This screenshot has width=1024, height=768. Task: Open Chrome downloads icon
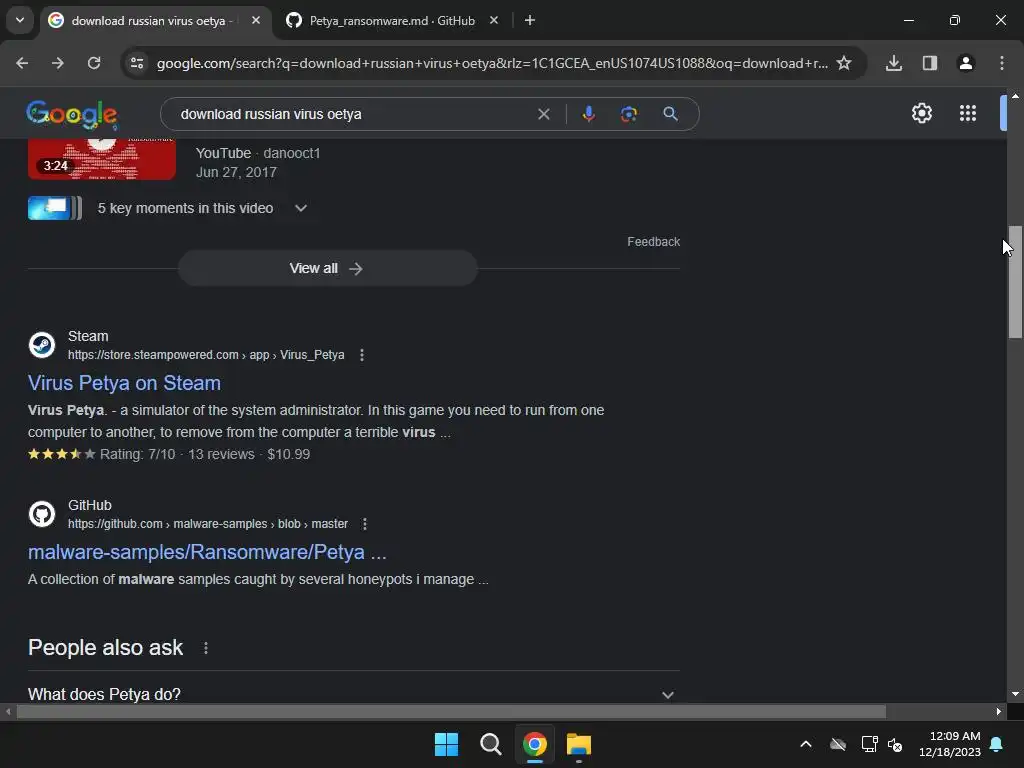pos(894,63)
